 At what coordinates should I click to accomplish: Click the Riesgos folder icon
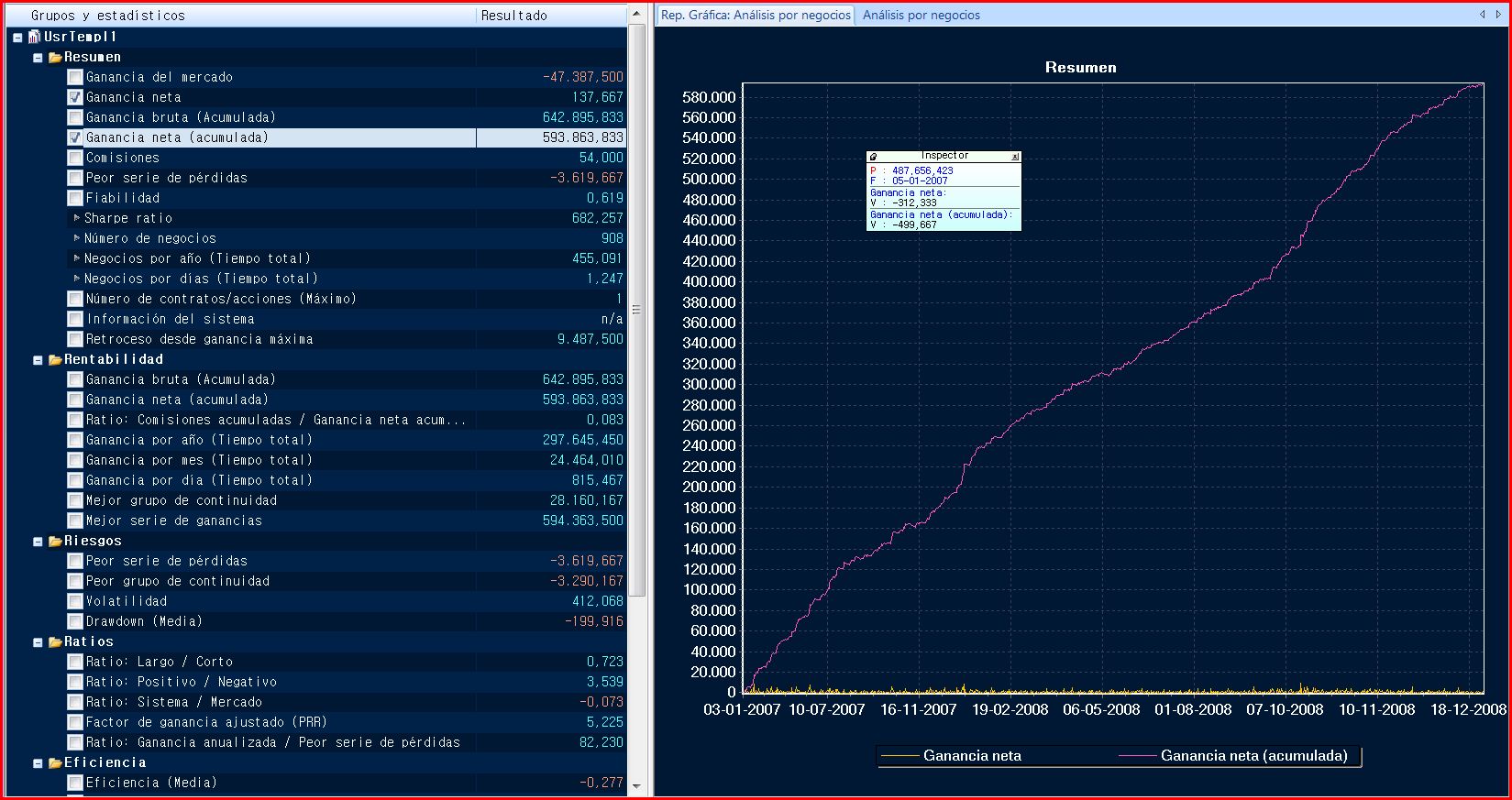55,541
